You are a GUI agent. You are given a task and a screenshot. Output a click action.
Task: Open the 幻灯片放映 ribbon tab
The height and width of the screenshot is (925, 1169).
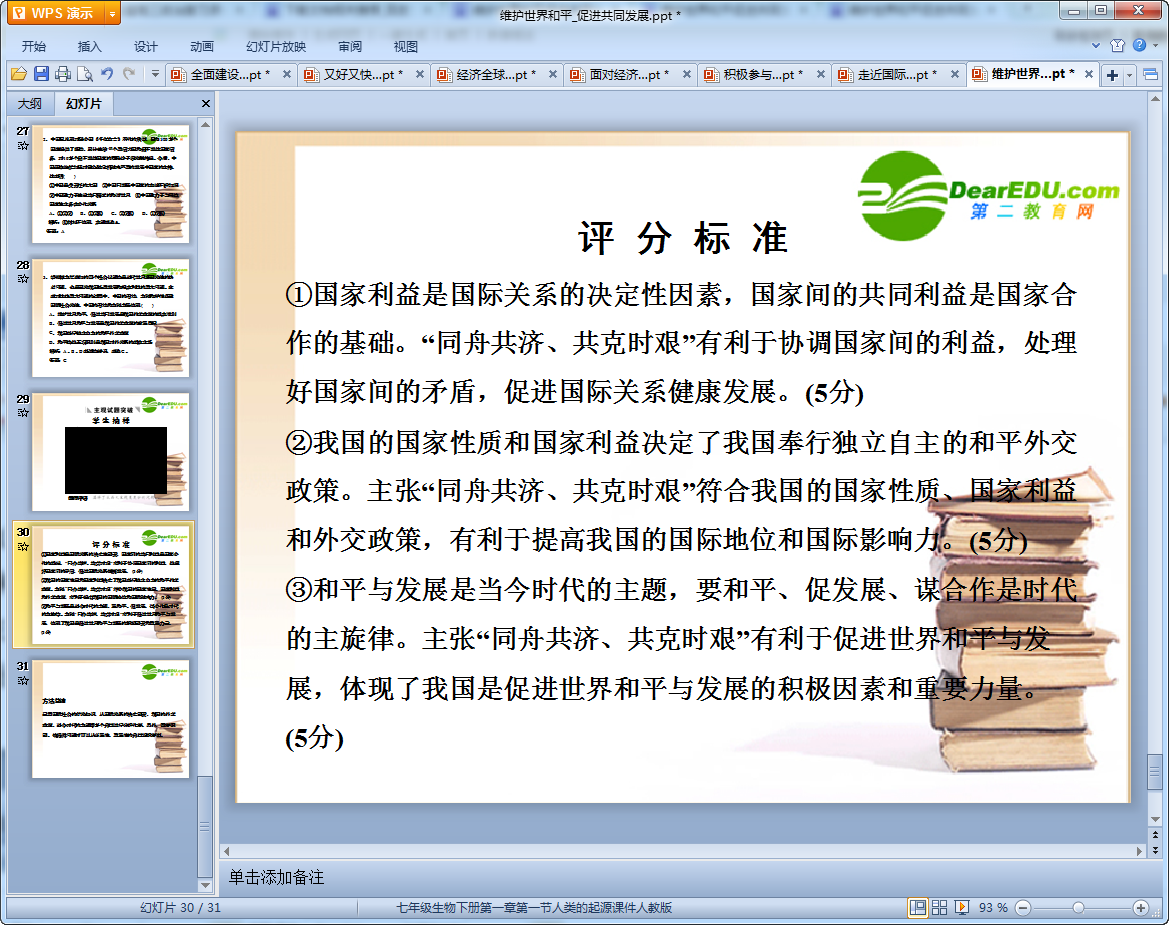pos(276,46)
